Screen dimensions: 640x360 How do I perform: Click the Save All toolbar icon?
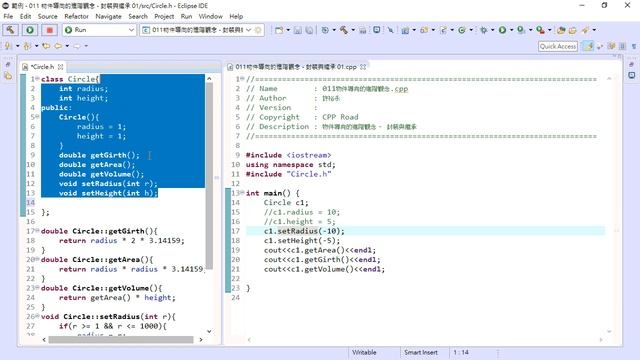click(x=309, y=30)
